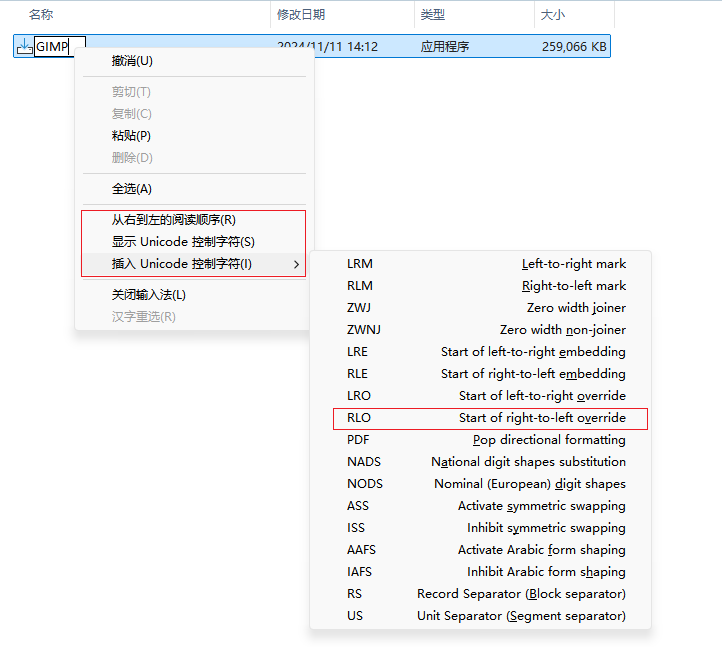The image size is (722, 647).
Task: Click the 大小 column header
Action: pyautogui.click(x=553, y=15)
